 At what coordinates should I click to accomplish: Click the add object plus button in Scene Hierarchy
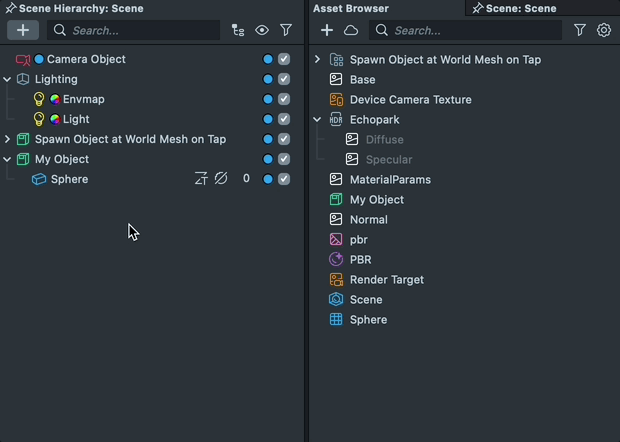coord(23,31)
